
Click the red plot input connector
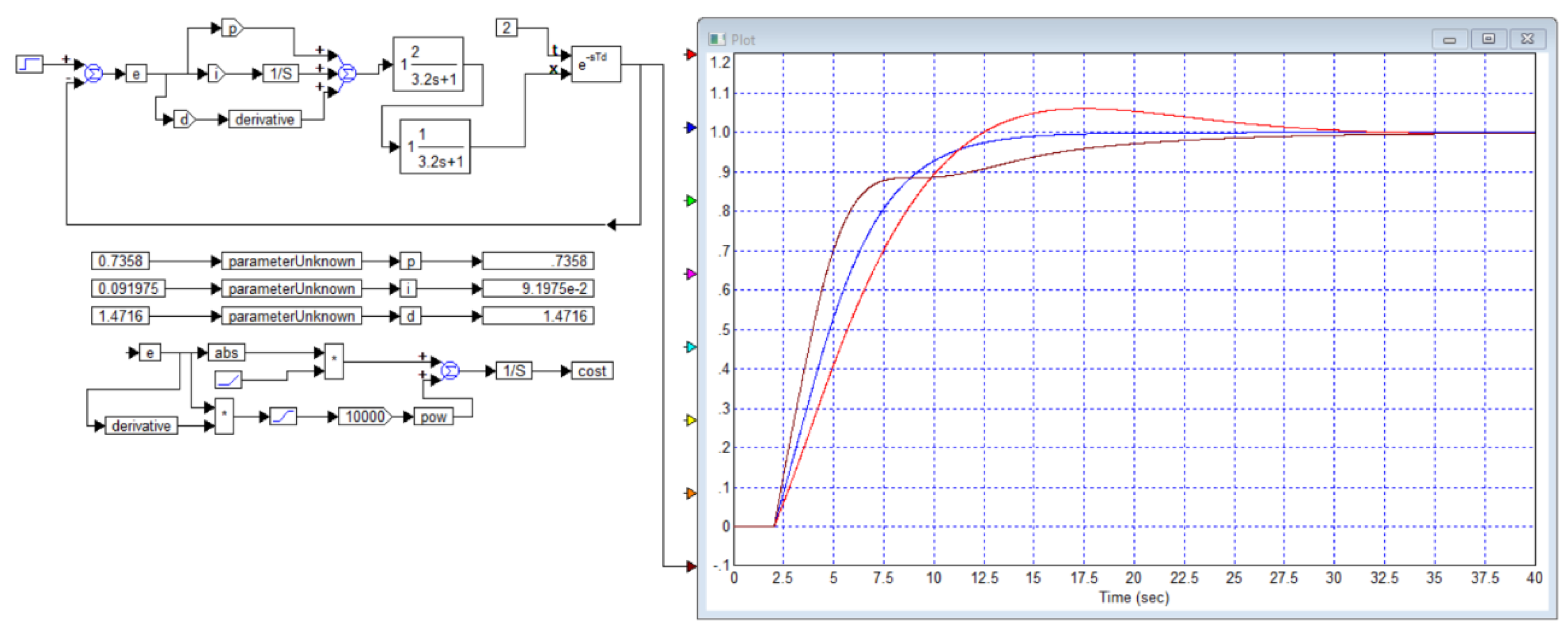[x=690, y=55]
